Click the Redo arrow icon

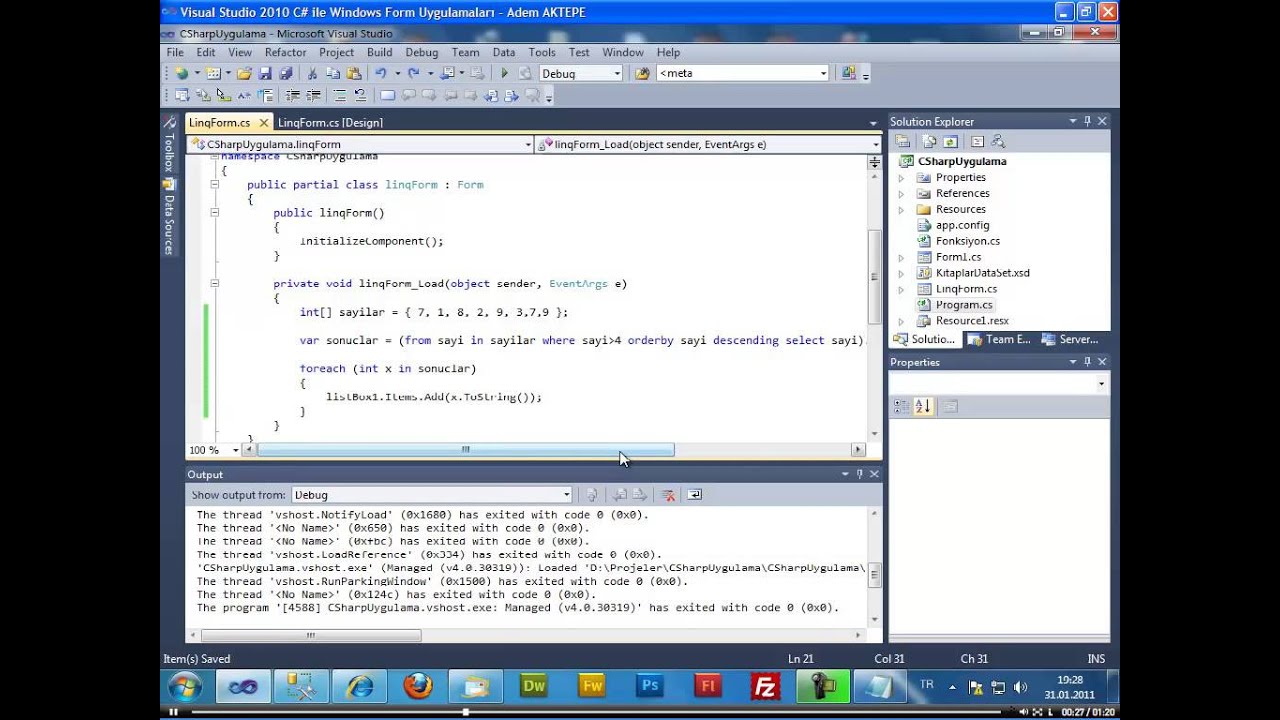pos(413,73)
